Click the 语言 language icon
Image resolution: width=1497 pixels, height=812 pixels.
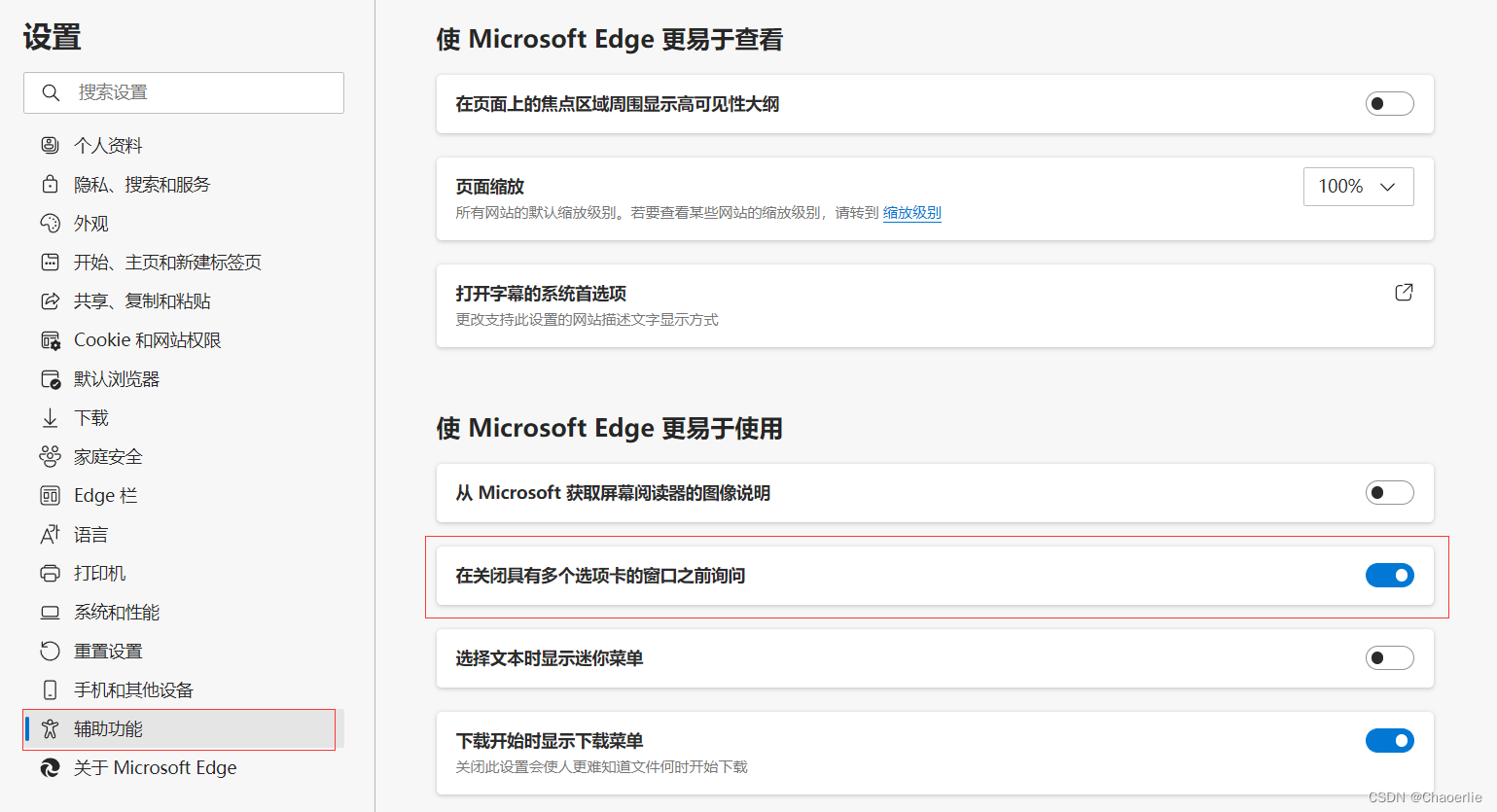pos(50,534)
